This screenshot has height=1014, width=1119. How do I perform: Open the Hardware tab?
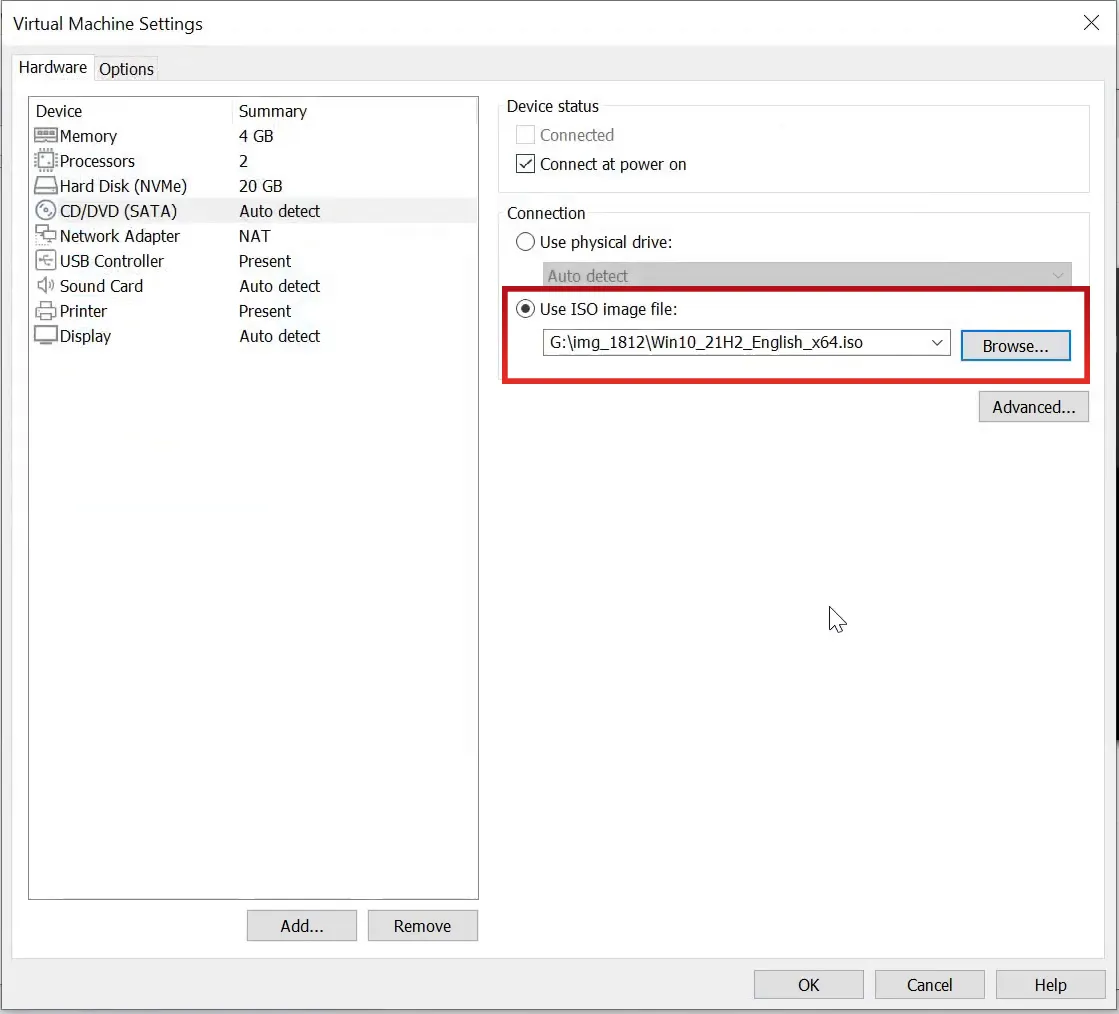pos(53,68)
